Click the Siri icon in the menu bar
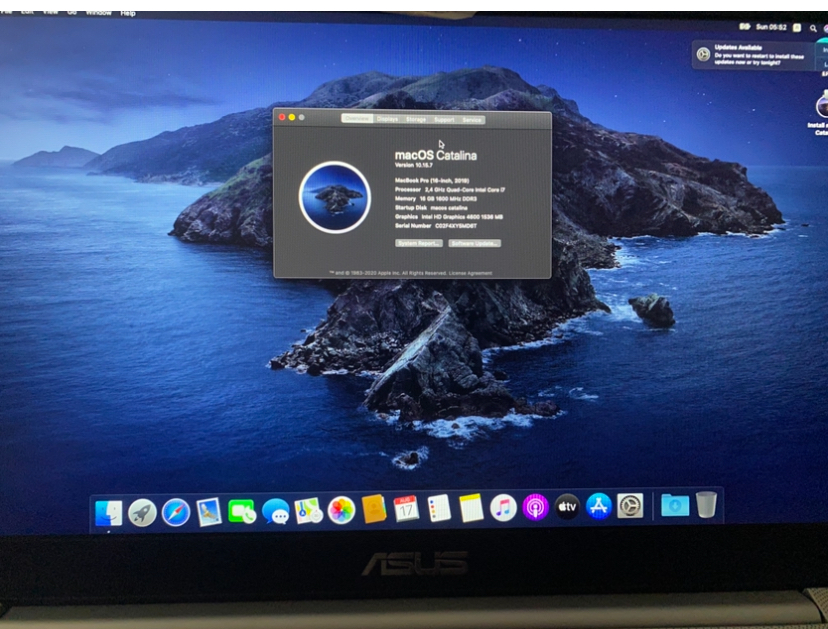 825,29
